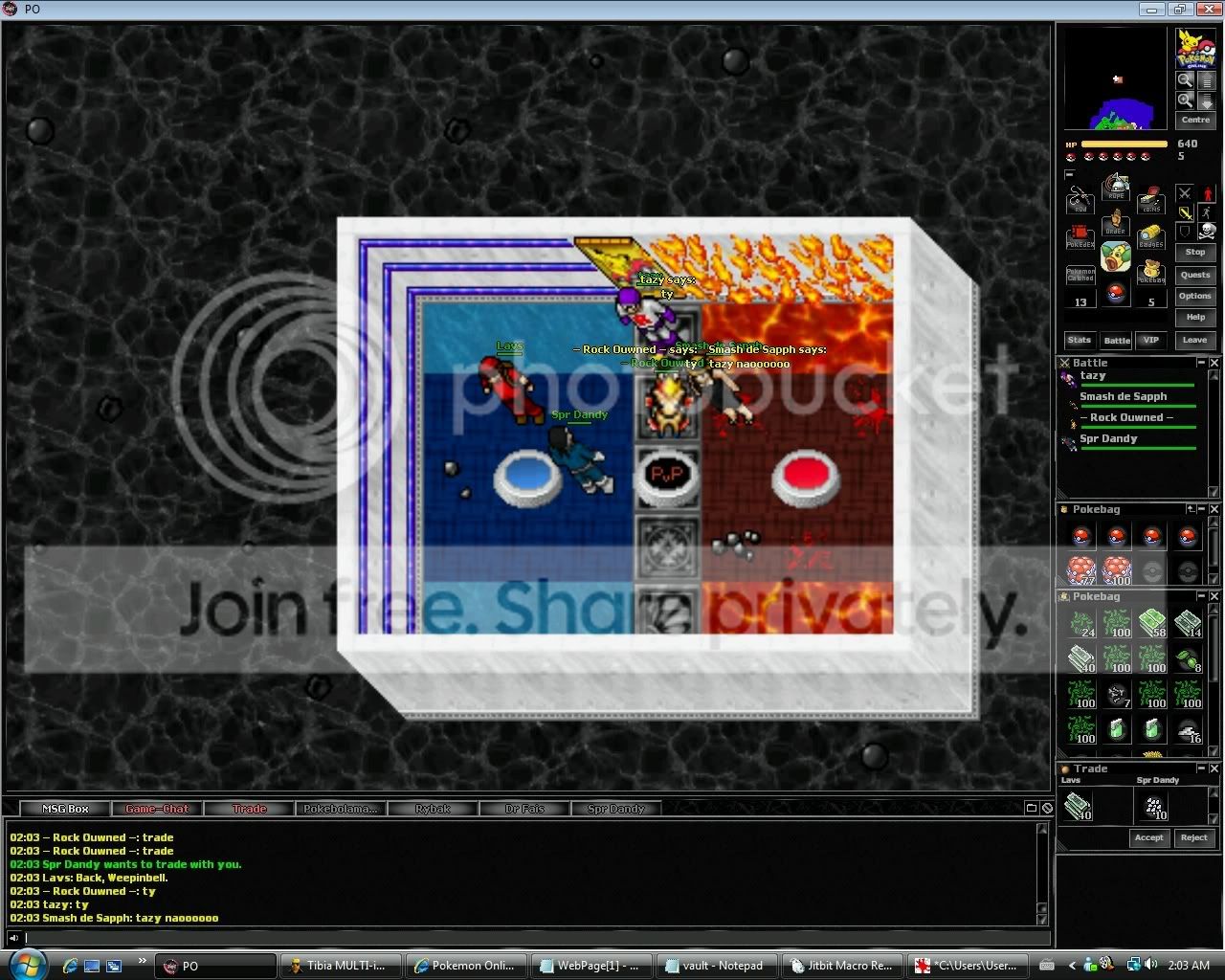Toggle the running figure chase mode
Viewport: 1225px width, 980px height.
1208,212
